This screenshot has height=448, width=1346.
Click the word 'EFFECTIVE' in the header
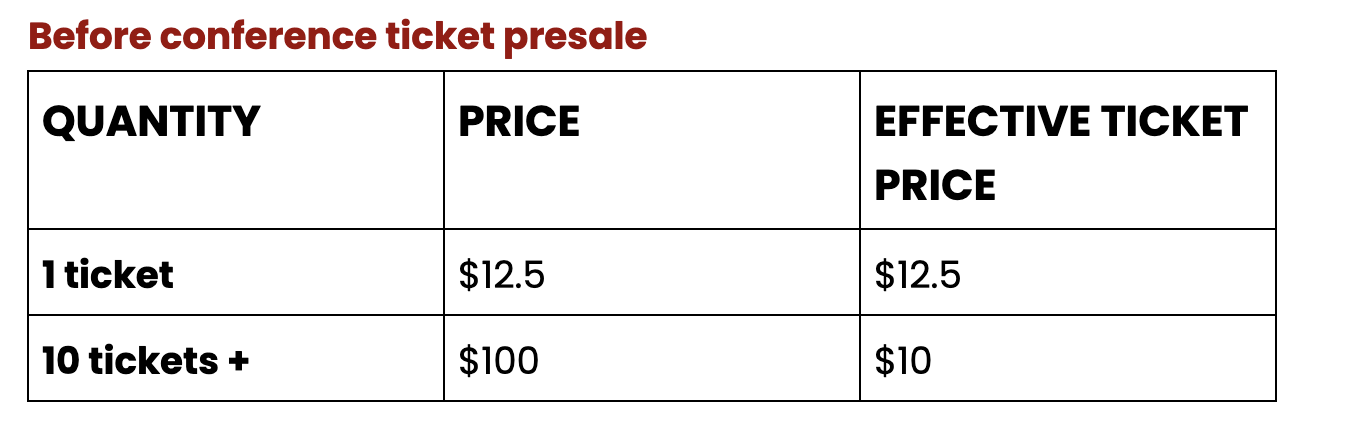[x=968, y=122]
